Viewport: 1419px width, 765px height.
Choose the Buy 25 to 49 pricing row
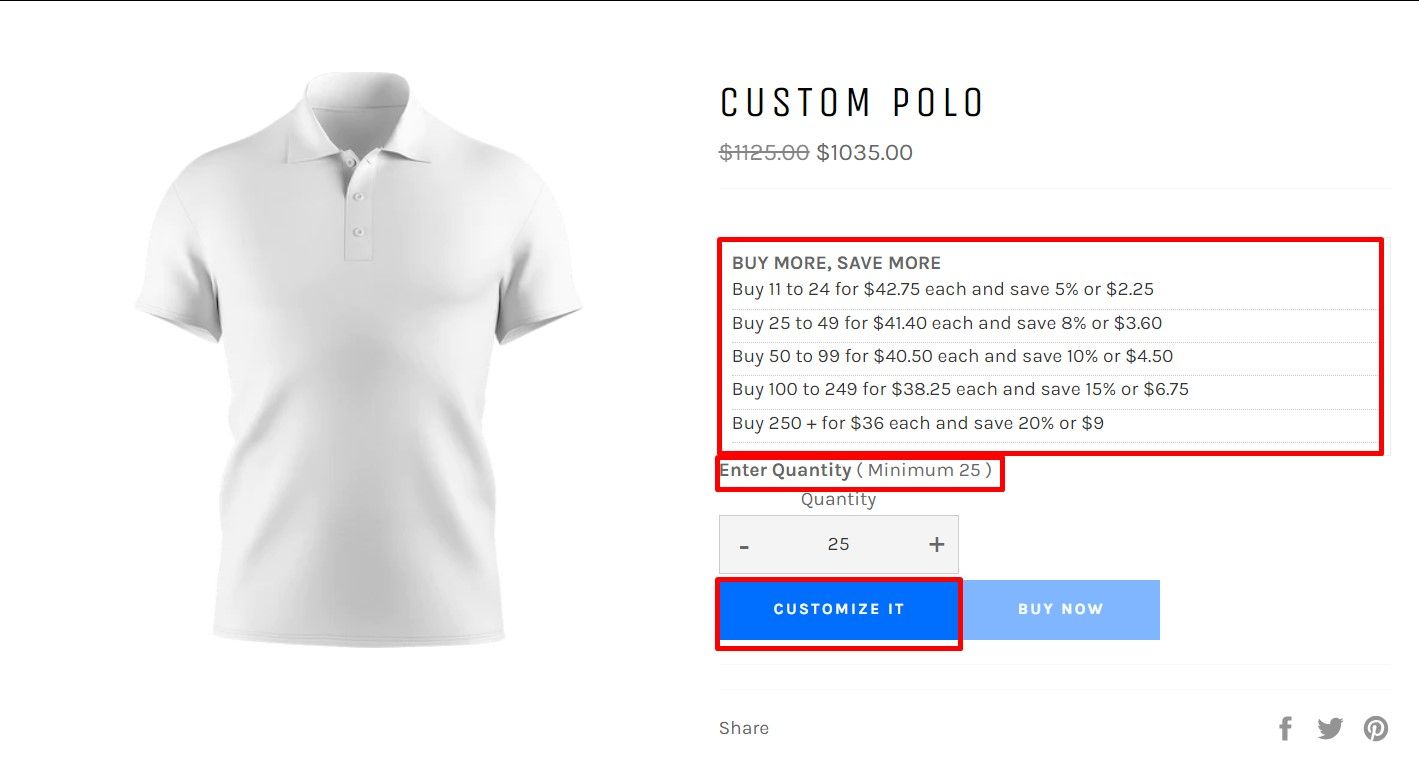pos(946,323)
